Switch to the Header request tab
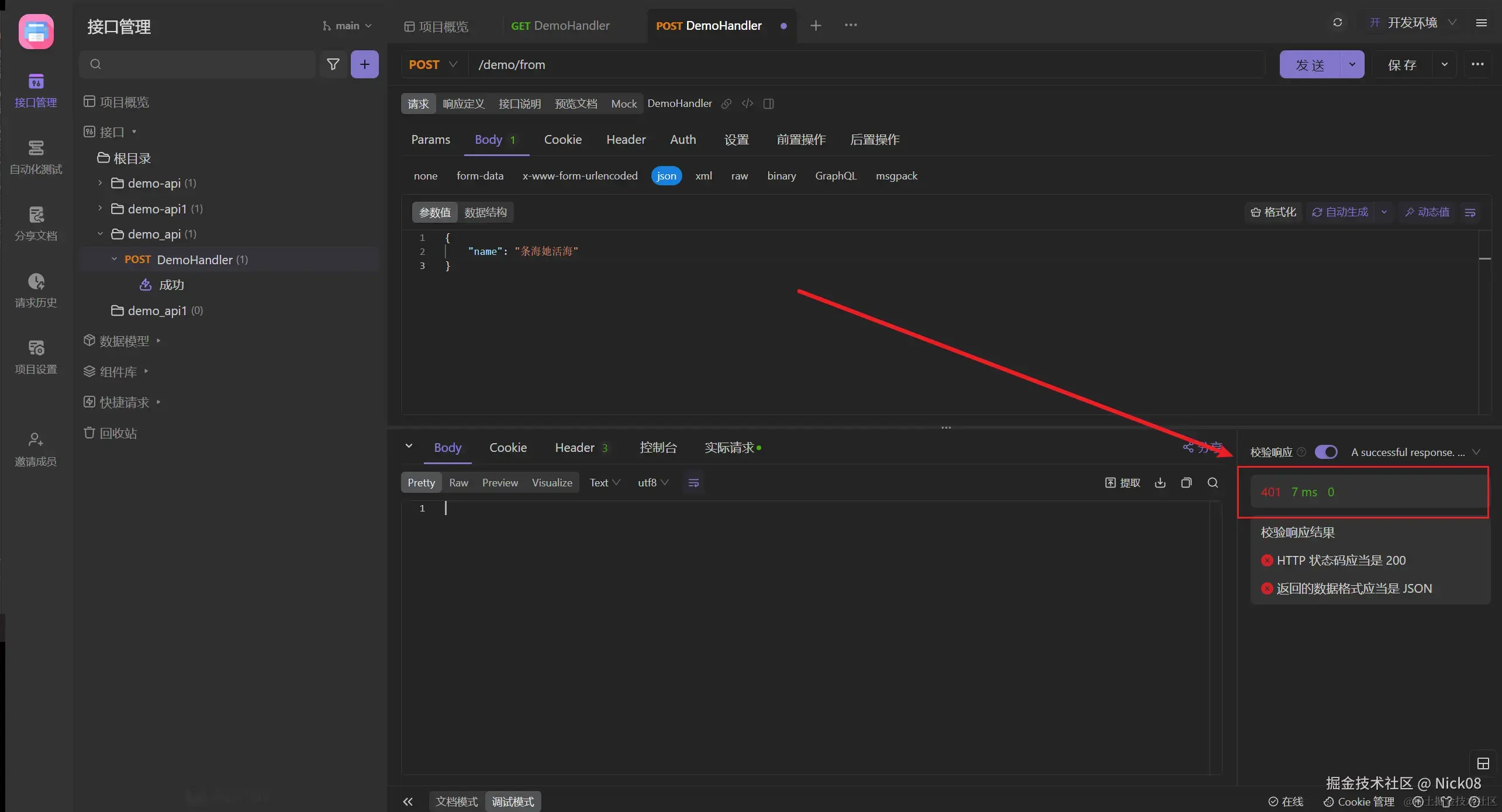Image resolution: width=1502 pixels, height=812 pixels. [626, 140]
